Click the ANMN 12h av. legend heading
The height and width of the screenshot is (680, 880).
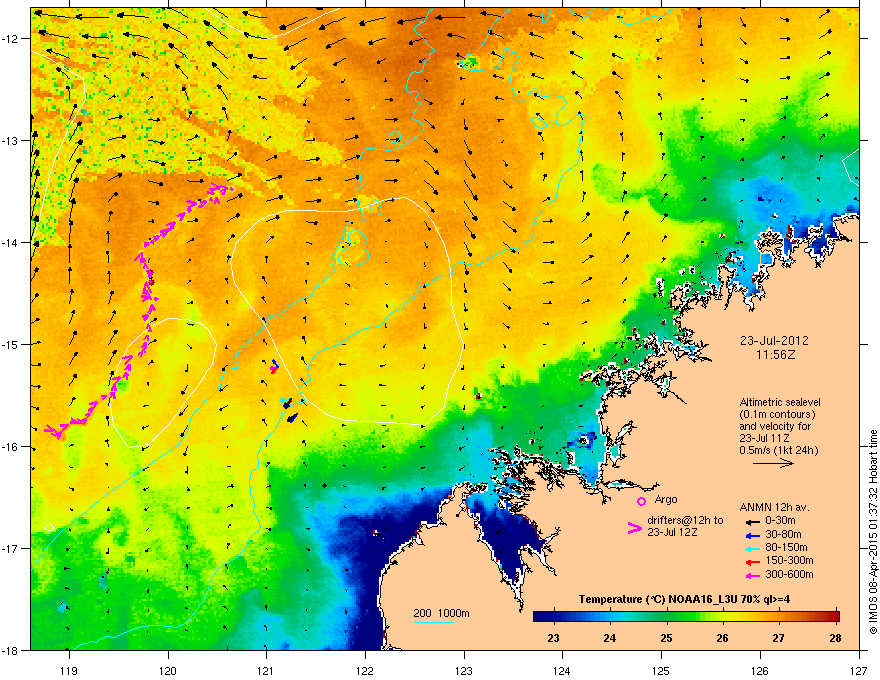click(774, 508)
